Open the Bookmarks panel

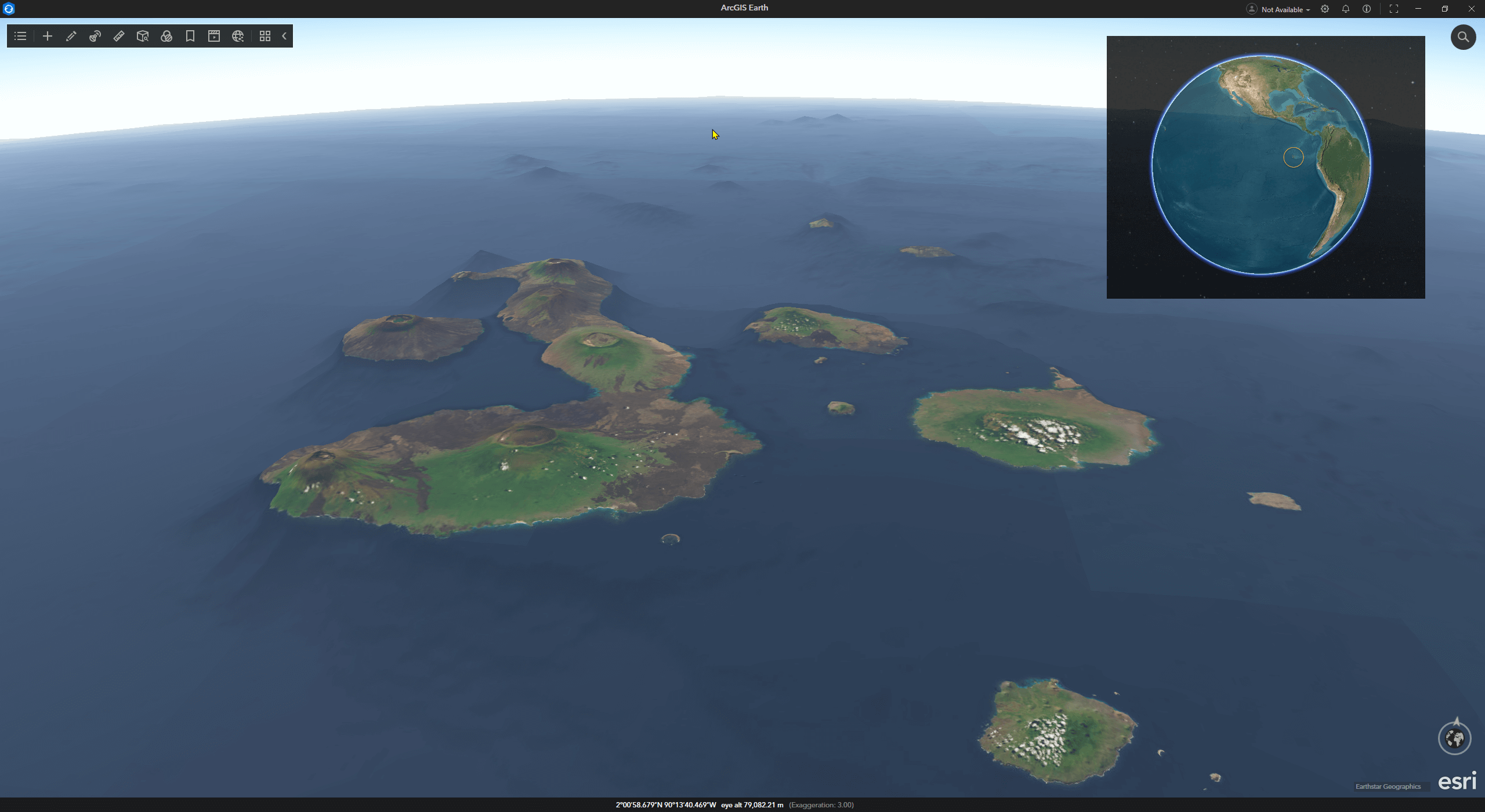point(190,36)
